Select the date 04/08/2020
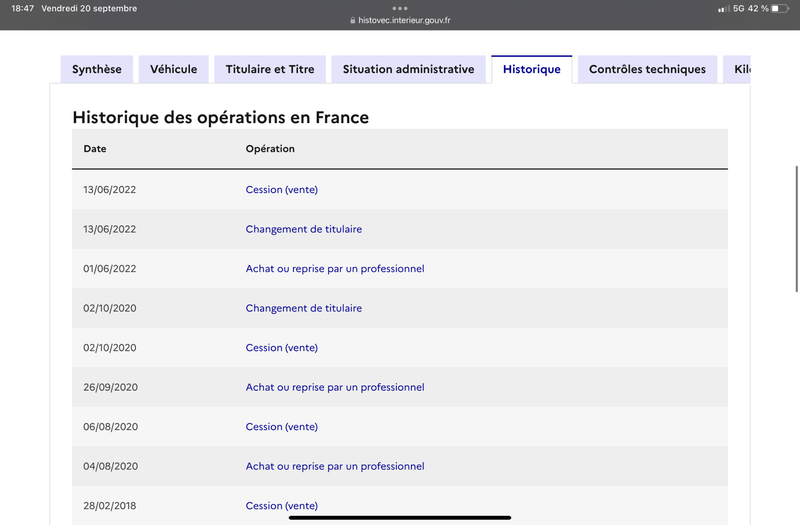Image resolution: width=800 pixels, height=525 pixels. coord(110,466)
